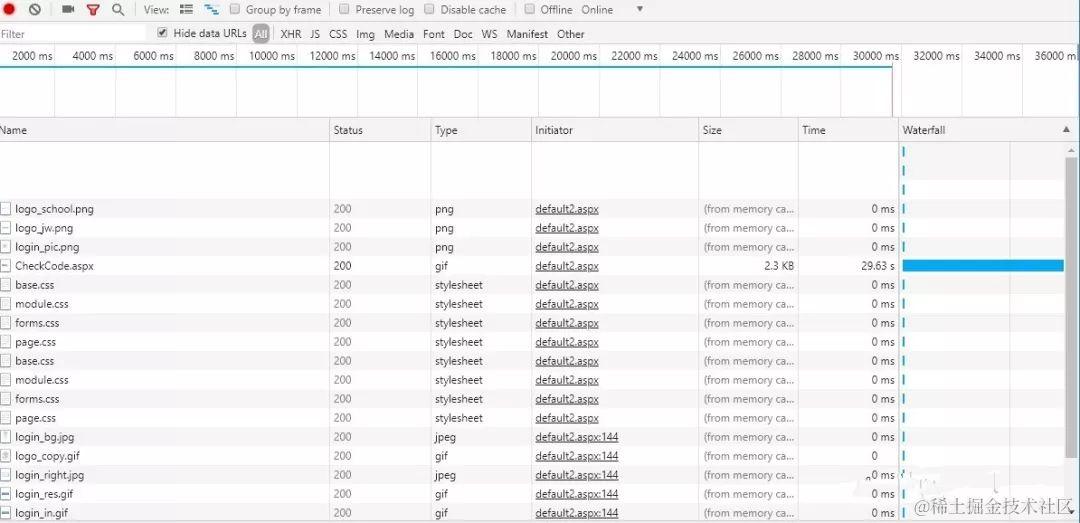Click the 16000 ms timeline marker
1080x523 pixels.
pos(453,56)
